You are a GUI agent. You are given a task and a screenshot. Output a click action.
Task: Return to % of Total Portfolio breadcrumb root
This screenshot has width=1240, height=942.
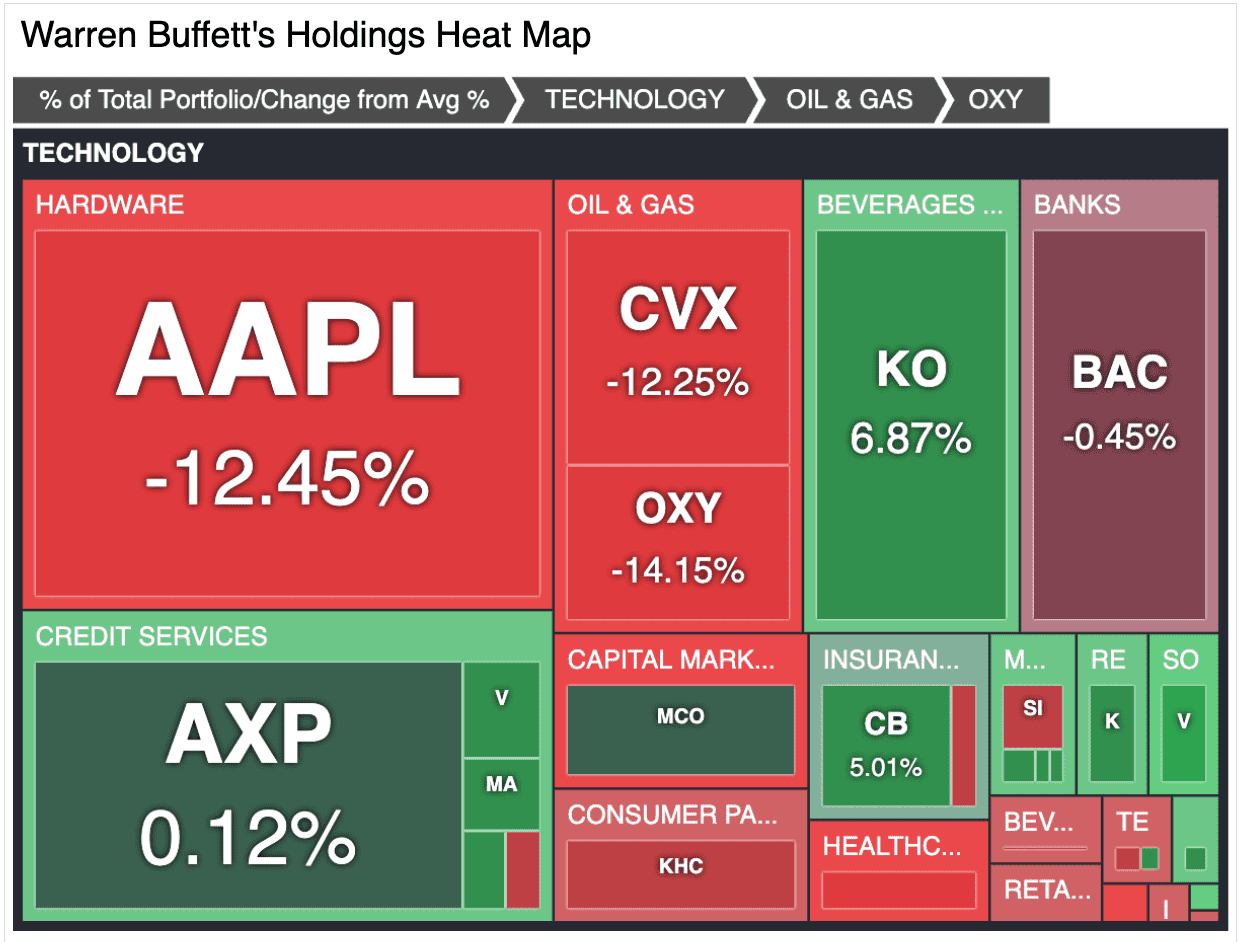point(264,100)
